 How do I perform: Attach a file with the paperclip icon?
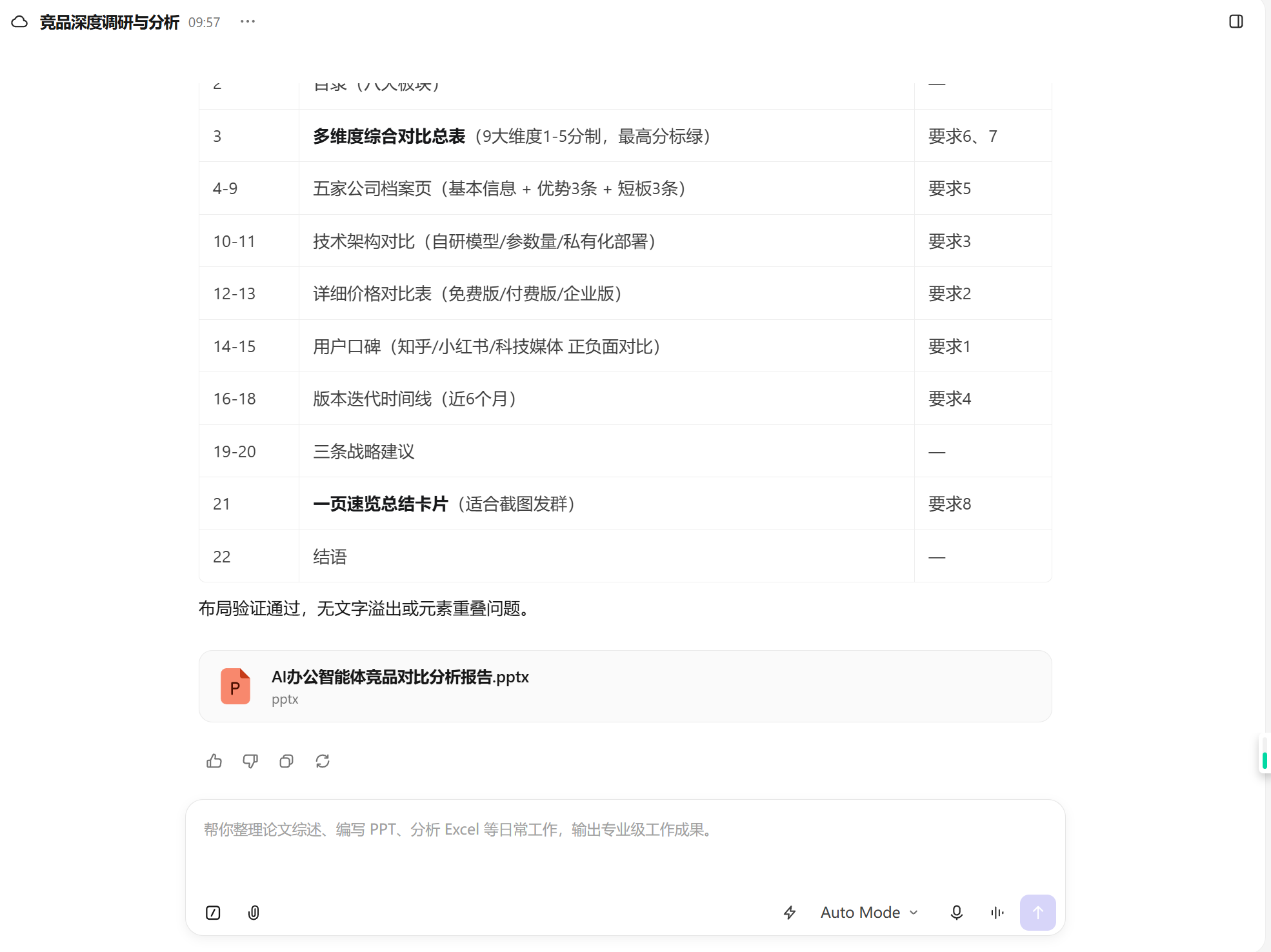(254, 913)
